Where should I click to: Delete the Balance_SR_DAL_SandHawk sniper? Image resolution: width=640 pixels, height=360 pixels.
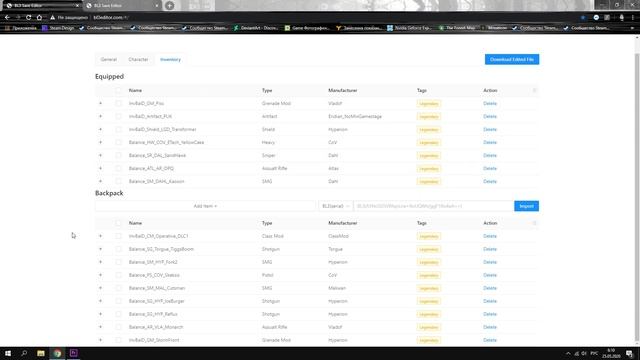pos(490,156)
